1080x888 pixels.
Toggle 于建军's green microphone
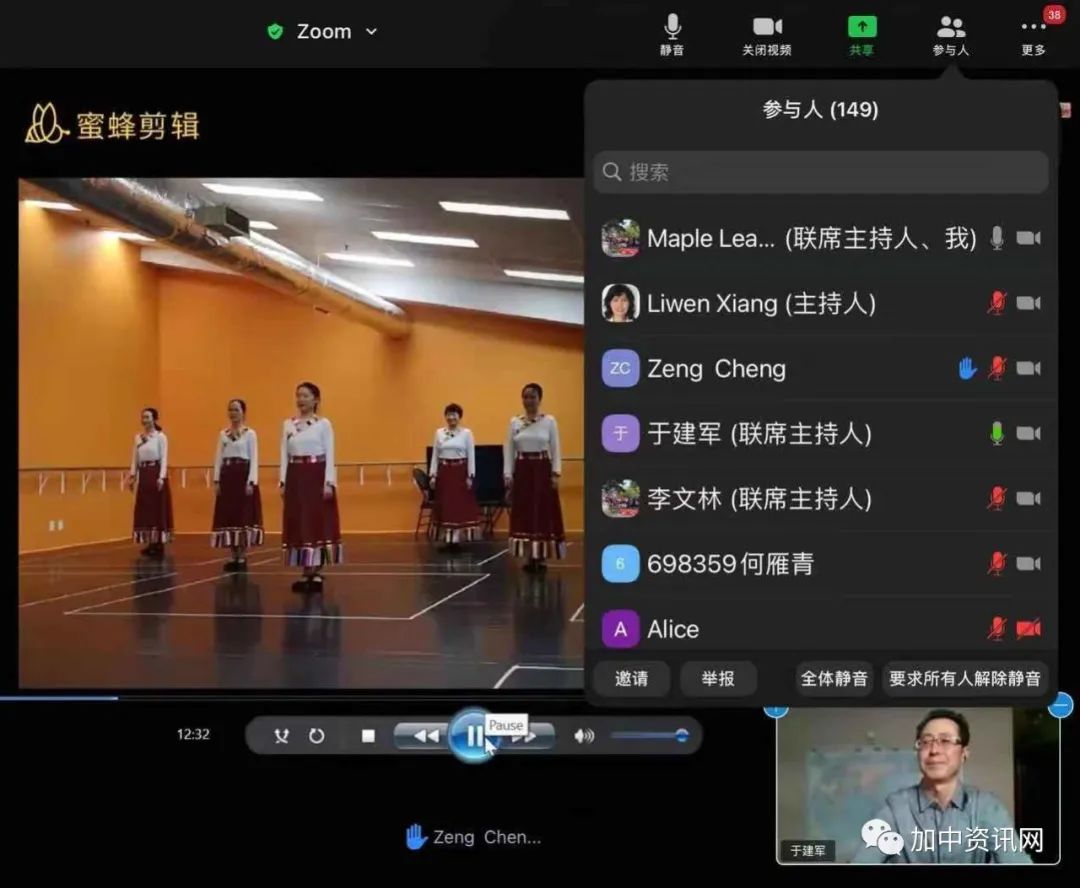click(997, 433)
